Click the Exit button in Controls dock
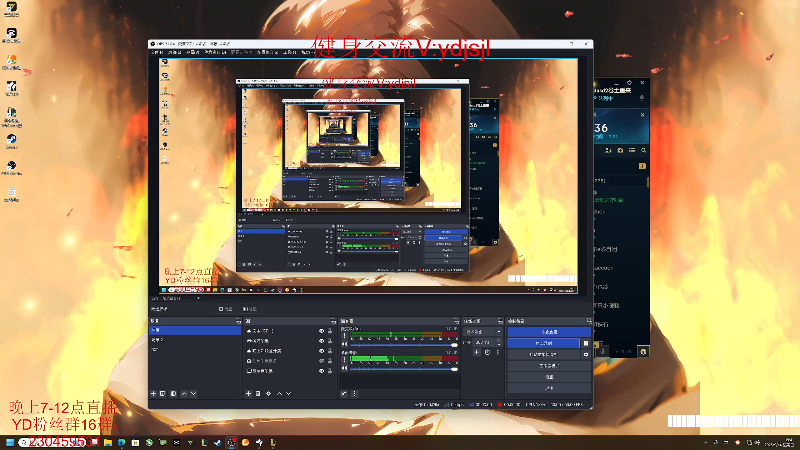This screenshot has width=800, height=450. pyautogui.click(x=549, y=388)
